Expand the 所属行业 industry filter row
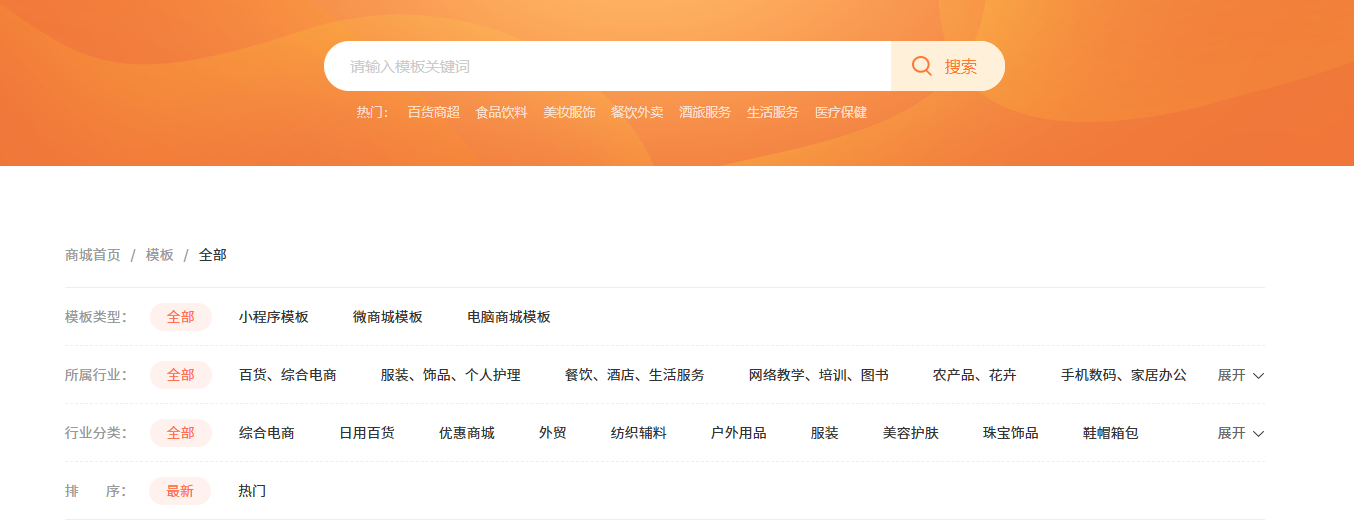This screenshot has width=1354, height=521. pyautogui.click(x=1240, y=375)
